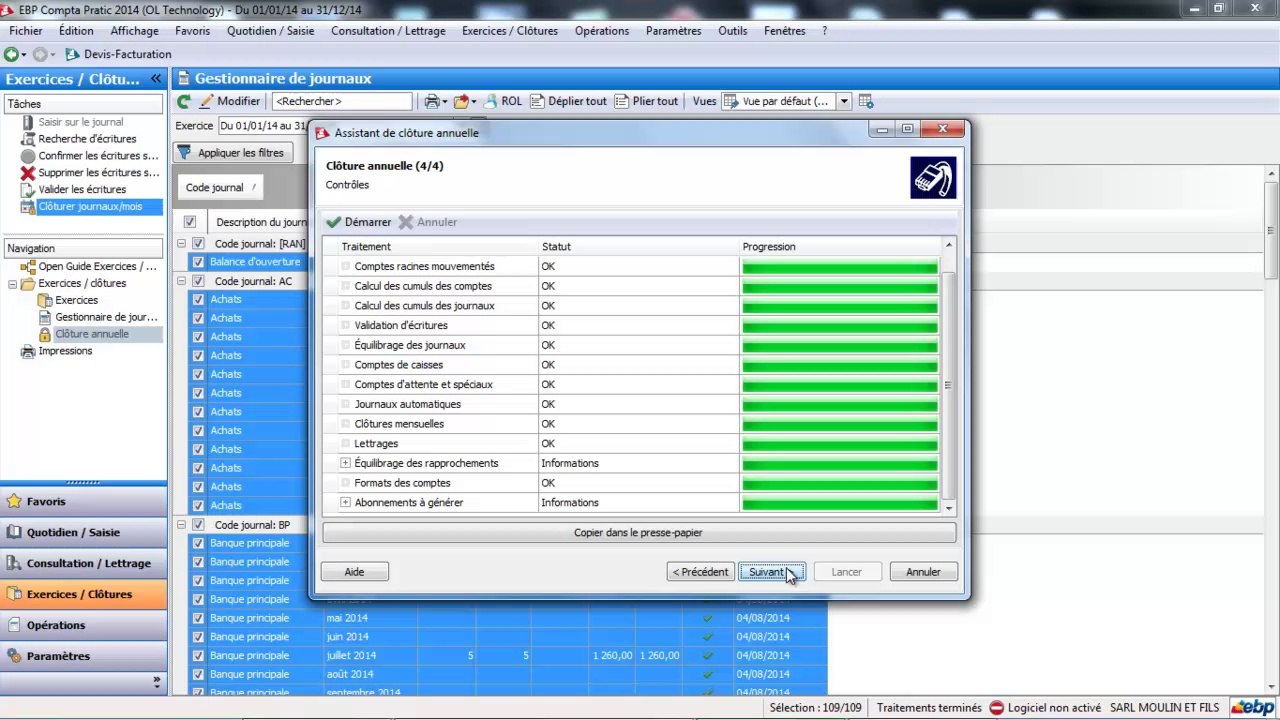The image size is (1280, 720).
Task: Click the Open Guide Exercices icon
Action: coord(28,267)
